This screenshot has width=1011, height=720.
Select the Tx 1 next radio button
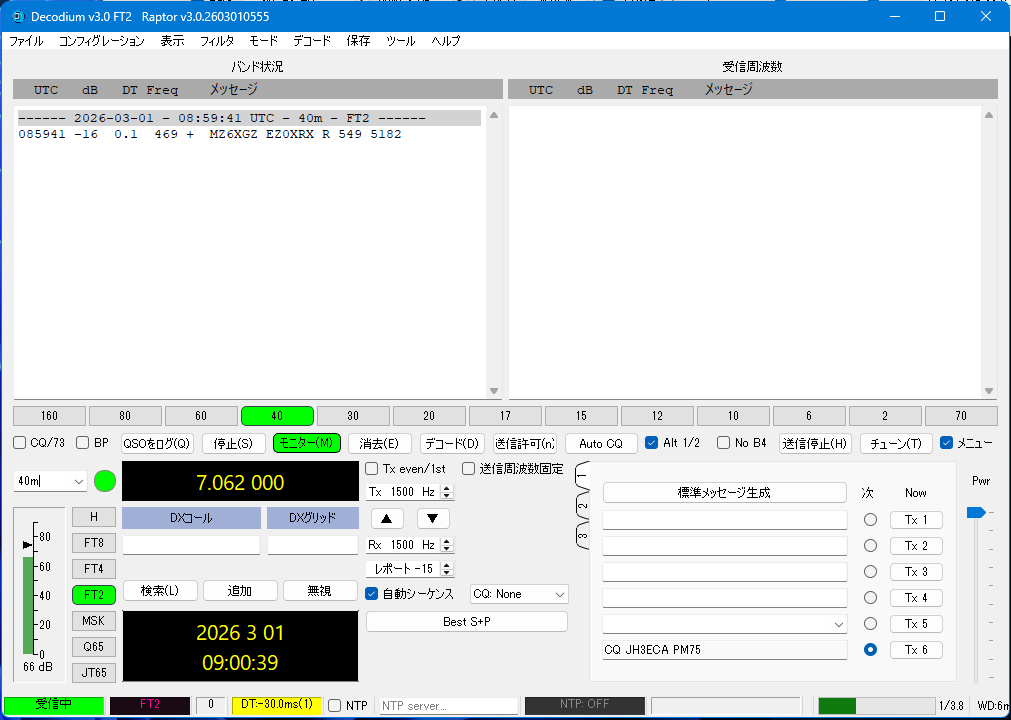click(870, 520)
